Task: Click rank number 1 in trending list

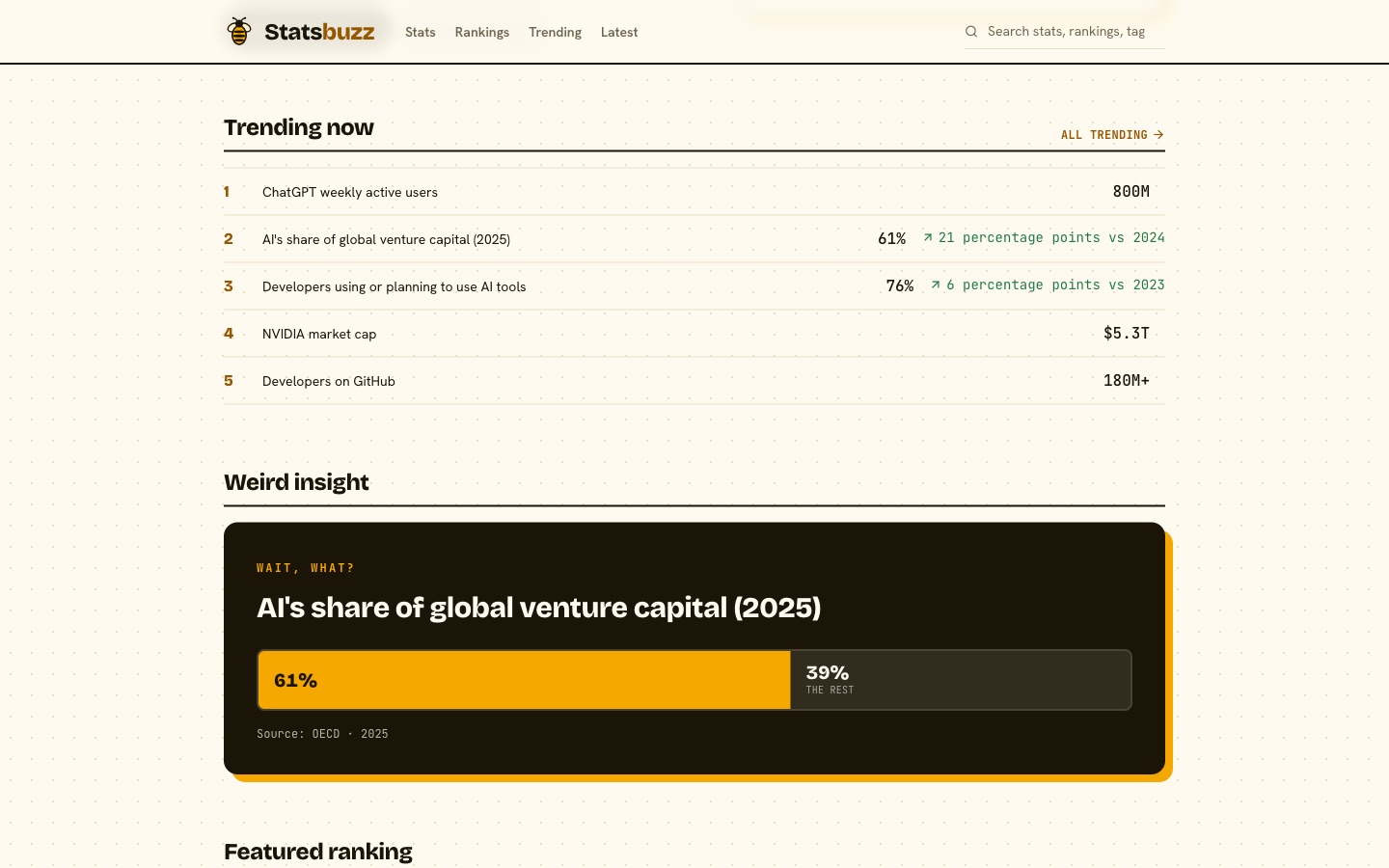Action: pos(227,192)
